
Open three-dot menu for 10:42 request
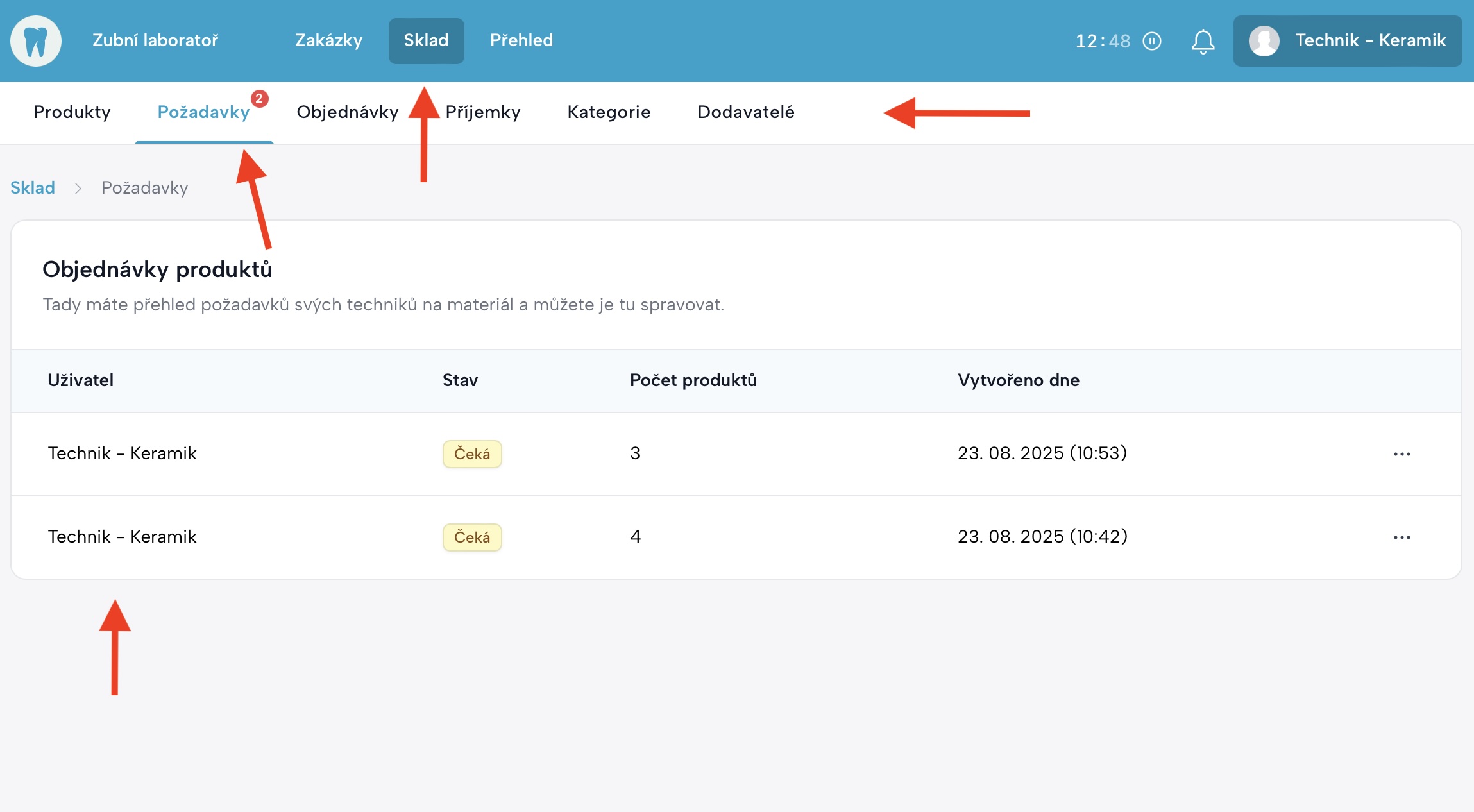click(1402, 537)
